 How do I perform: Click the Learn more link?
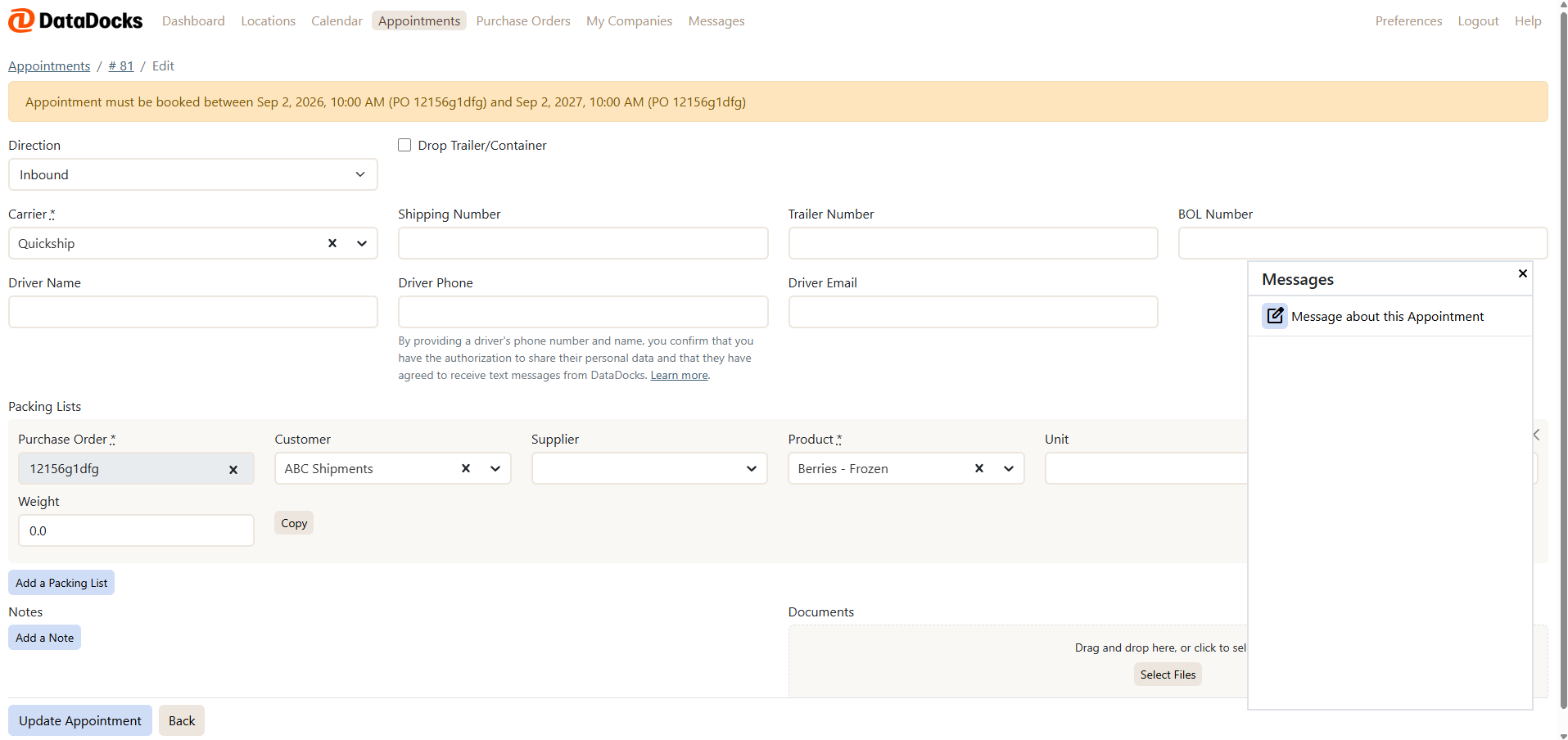tap(679, 375)
